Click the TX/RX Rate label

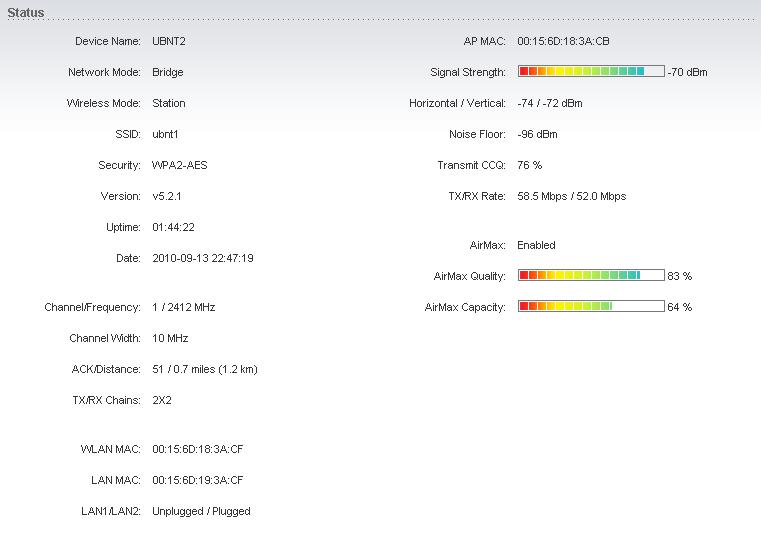click(477, 196)
